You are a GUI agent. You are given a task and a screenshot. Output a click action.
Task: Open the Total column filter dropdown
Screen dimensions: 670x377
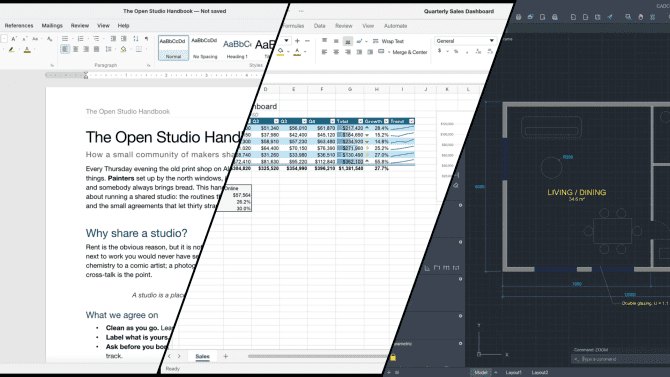pos(360,121)
